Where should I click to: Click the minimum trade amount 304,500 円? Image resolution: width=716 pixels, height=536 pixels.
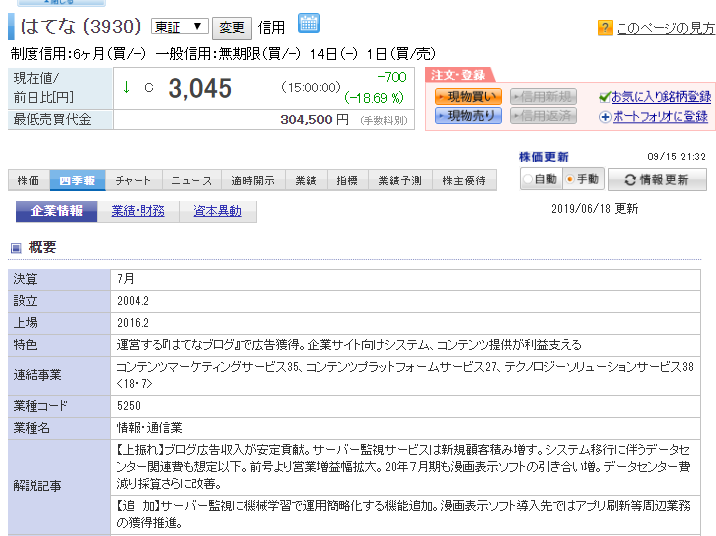(x=315, y=120)
